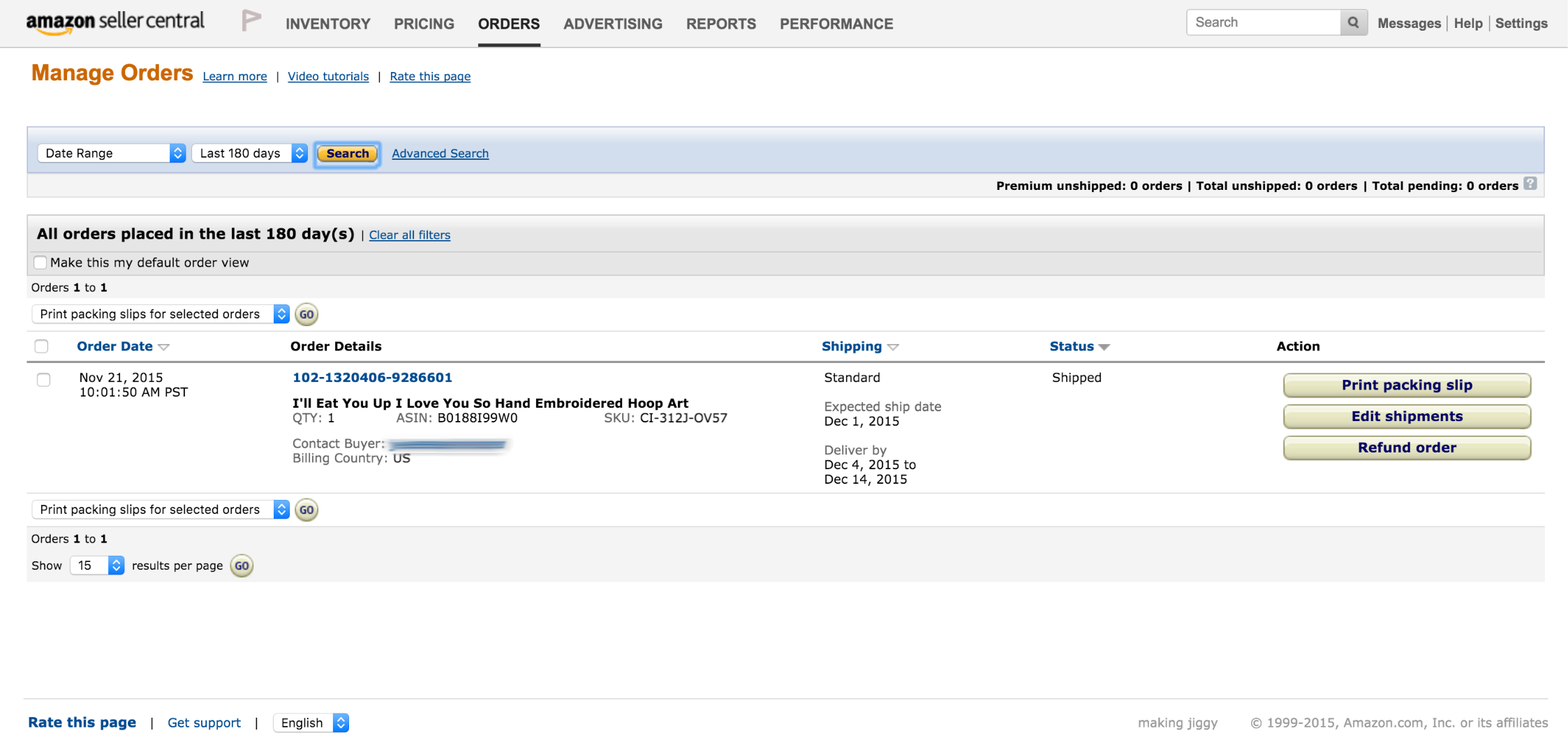The height and width of the screenshot is (754, 1568).
Task: Sort by Status column arrow
Action: pyautogui.click(x=1104, y=347)
